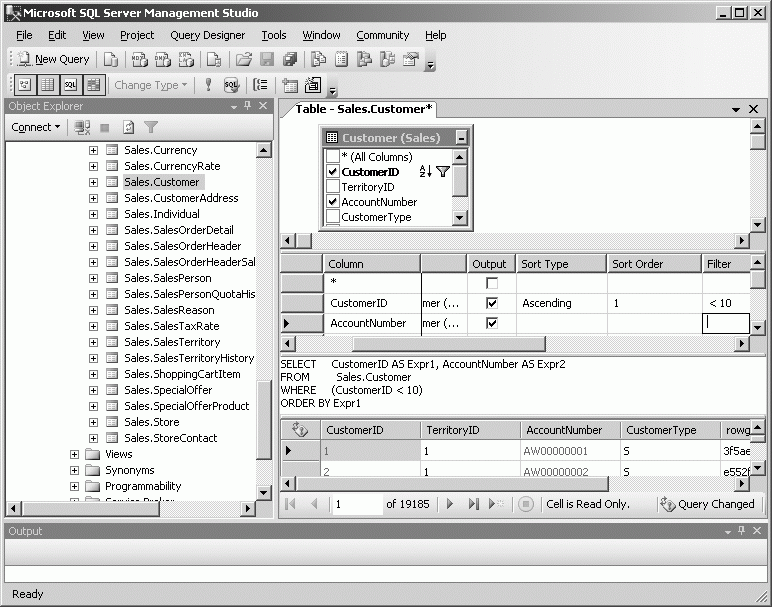
Task: Click the Database Engine Query icon
Action: pyautogui.click(x=111, y=60)
